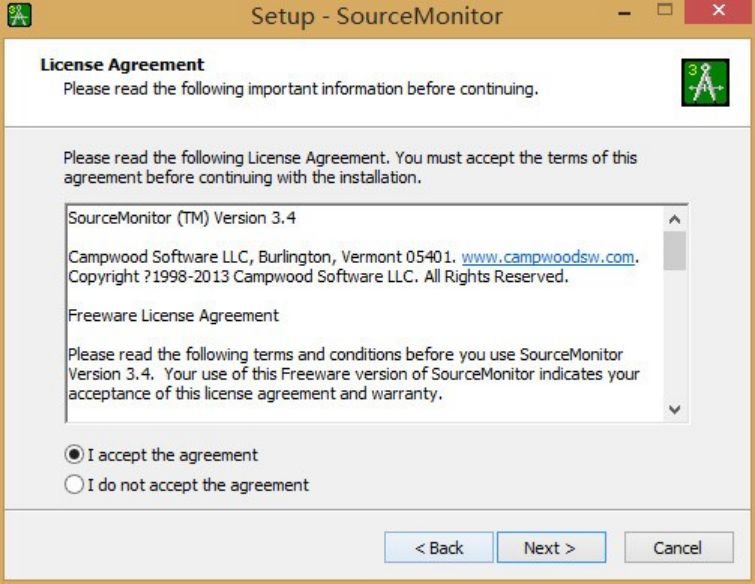Click the SourceMonitor icon in the title bar
The height and width of the screenshot is (584, 755).
(18, 16)
